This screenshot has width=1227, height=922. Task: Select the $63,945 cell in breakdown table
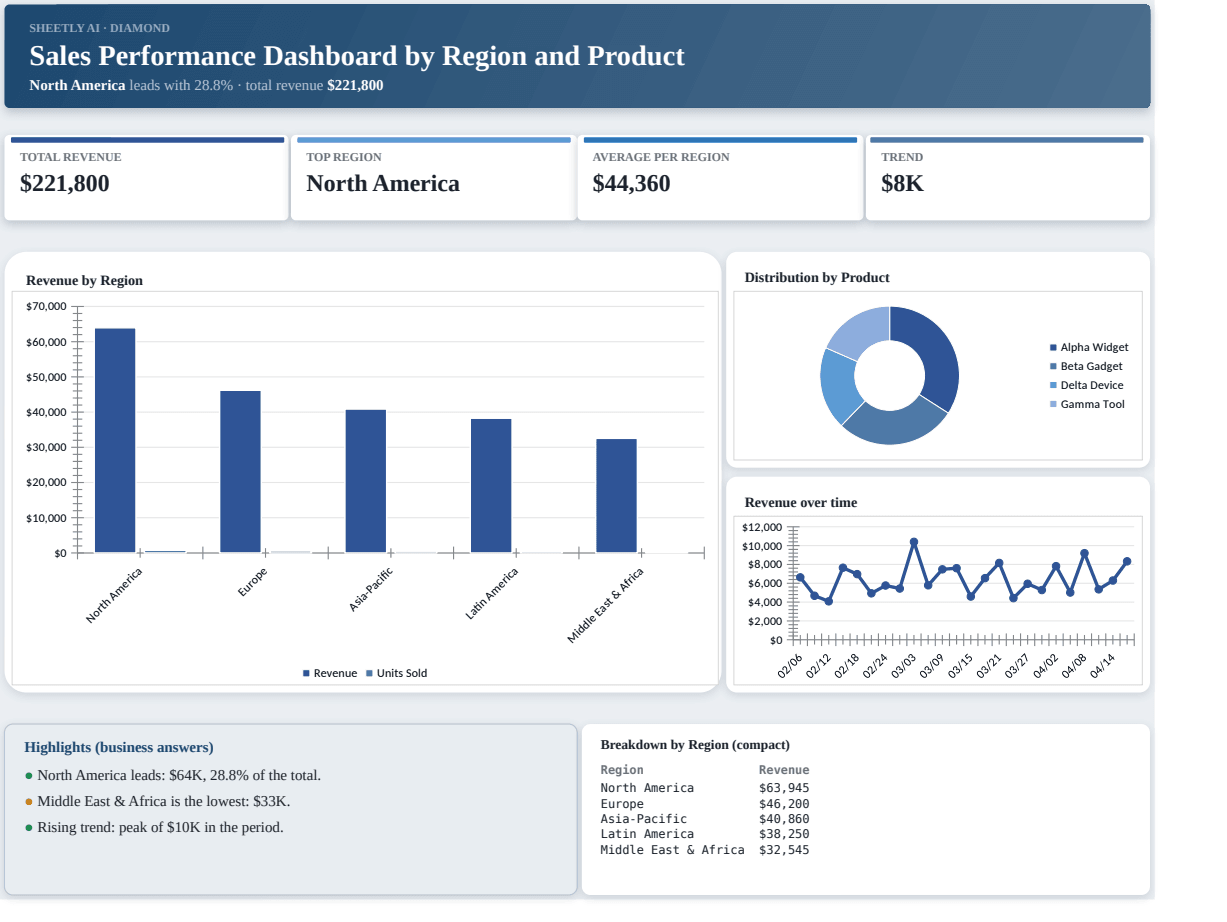point(784,788)
